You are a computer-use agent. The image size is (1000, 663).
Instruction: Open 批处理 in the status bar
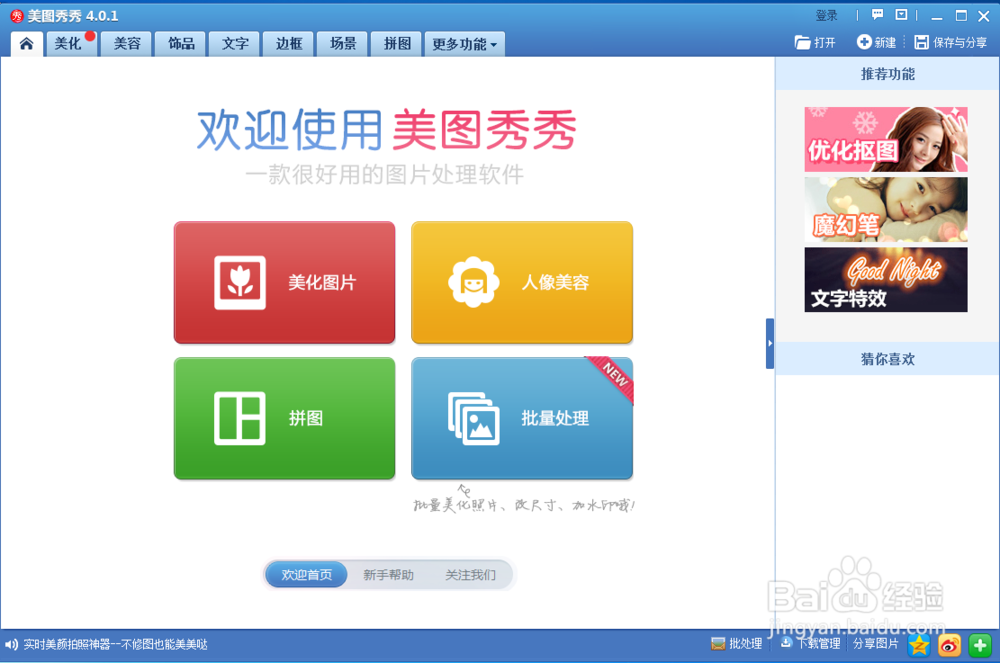(737, 644)
